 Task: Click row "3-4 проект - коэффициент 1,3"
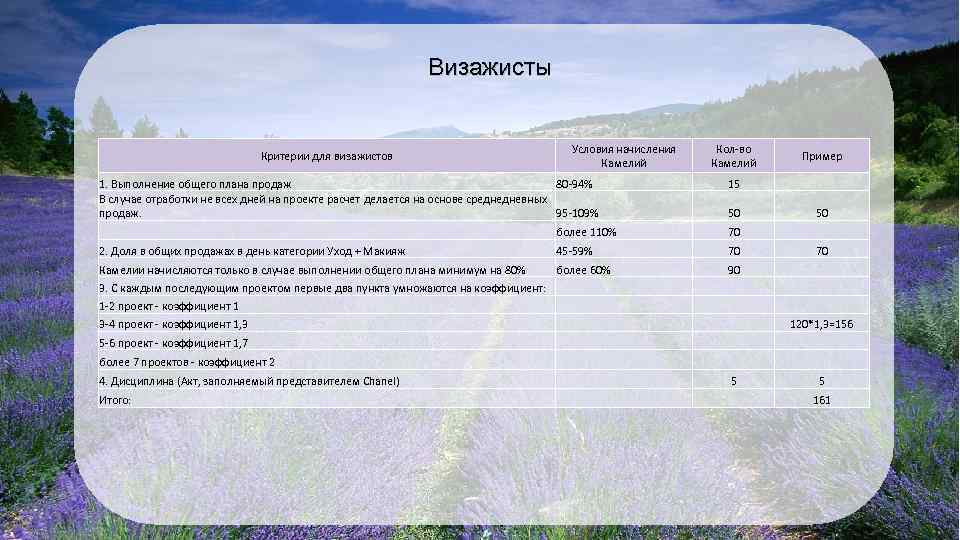click(x=173, y=324)
